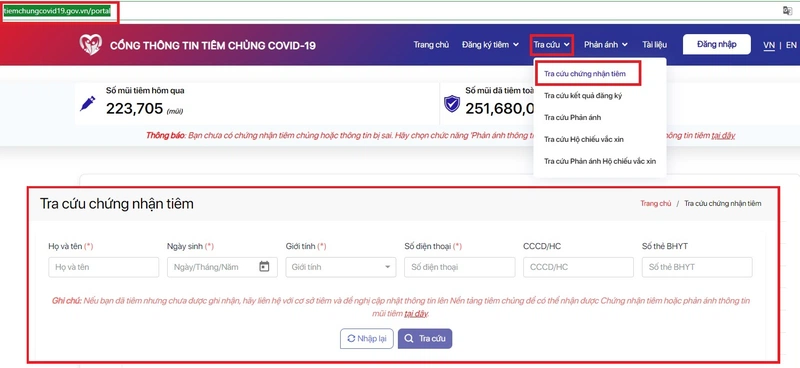Screen dimensions: 800x368
Task: Click the shield checkmark icon
Action: point(452,104)
